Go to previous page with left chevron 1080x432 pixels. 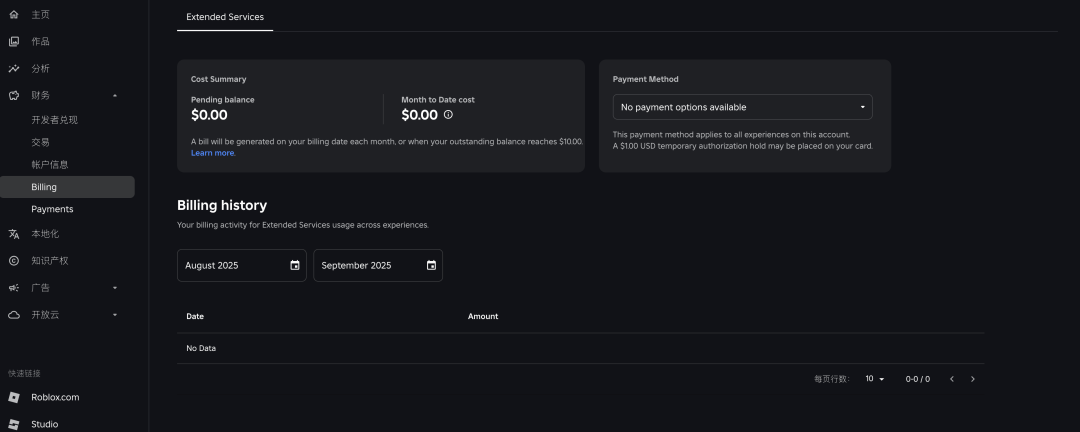tap(952, 379)
